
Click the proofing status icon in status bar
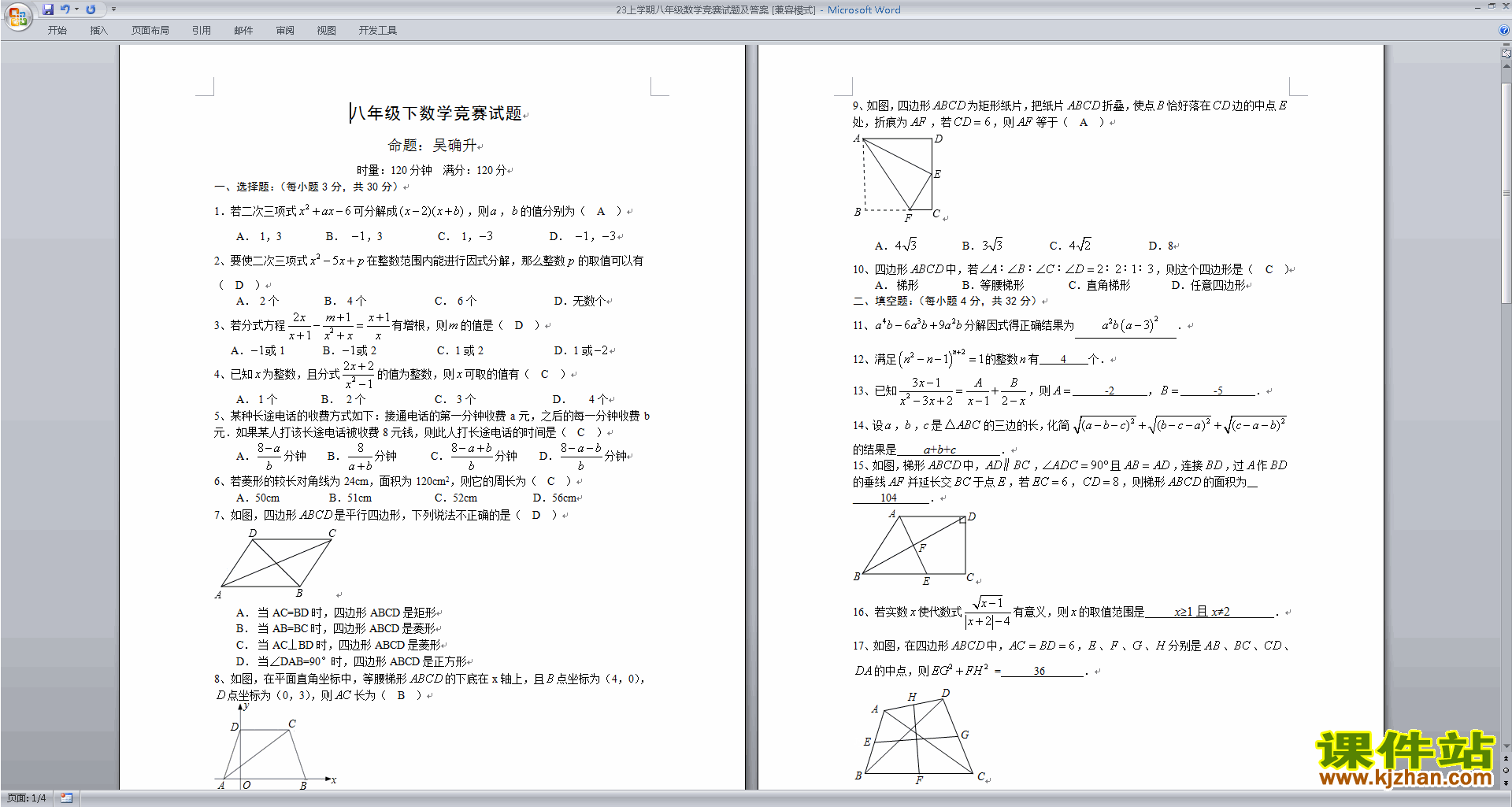click(x=67, y=798)
